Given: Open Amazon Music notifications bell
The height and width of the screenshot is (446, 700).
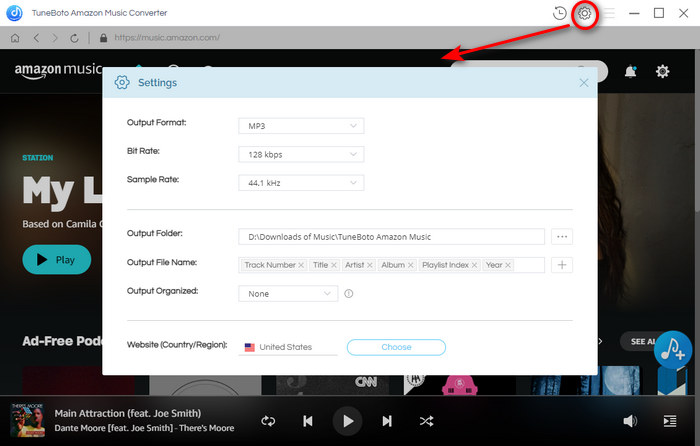Looking at the screenshot, I should click(x=630, y=71).
